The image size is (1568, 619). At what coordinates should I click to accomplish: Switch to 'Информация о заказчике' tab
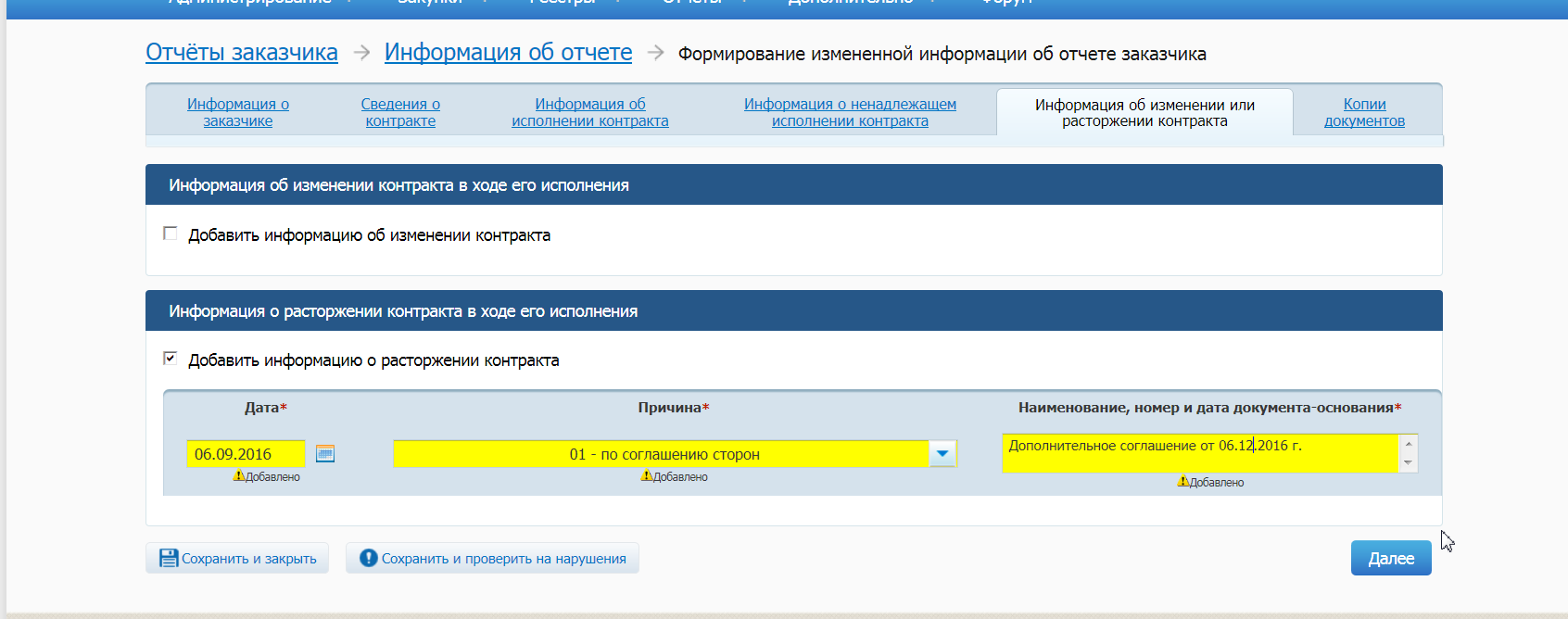(x=238, y=112)
